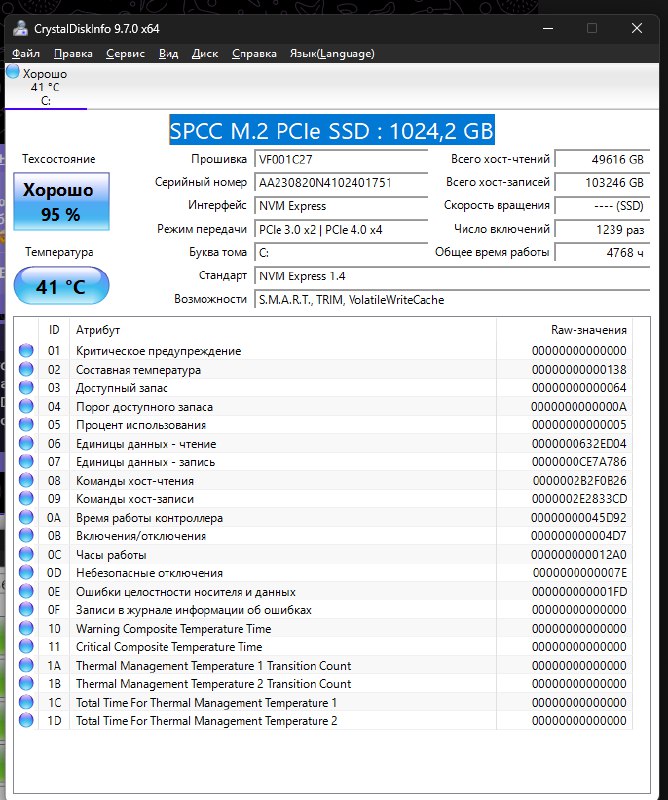Click the Серийный номер value field

click(340, 183)
